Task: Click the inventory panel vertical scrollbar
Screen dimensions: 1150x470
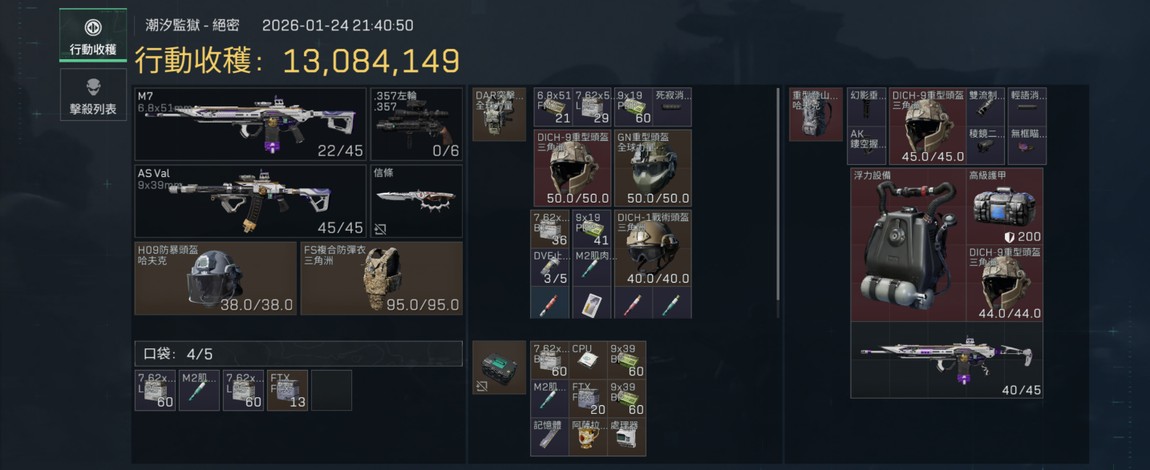Action: pos(778,202)
